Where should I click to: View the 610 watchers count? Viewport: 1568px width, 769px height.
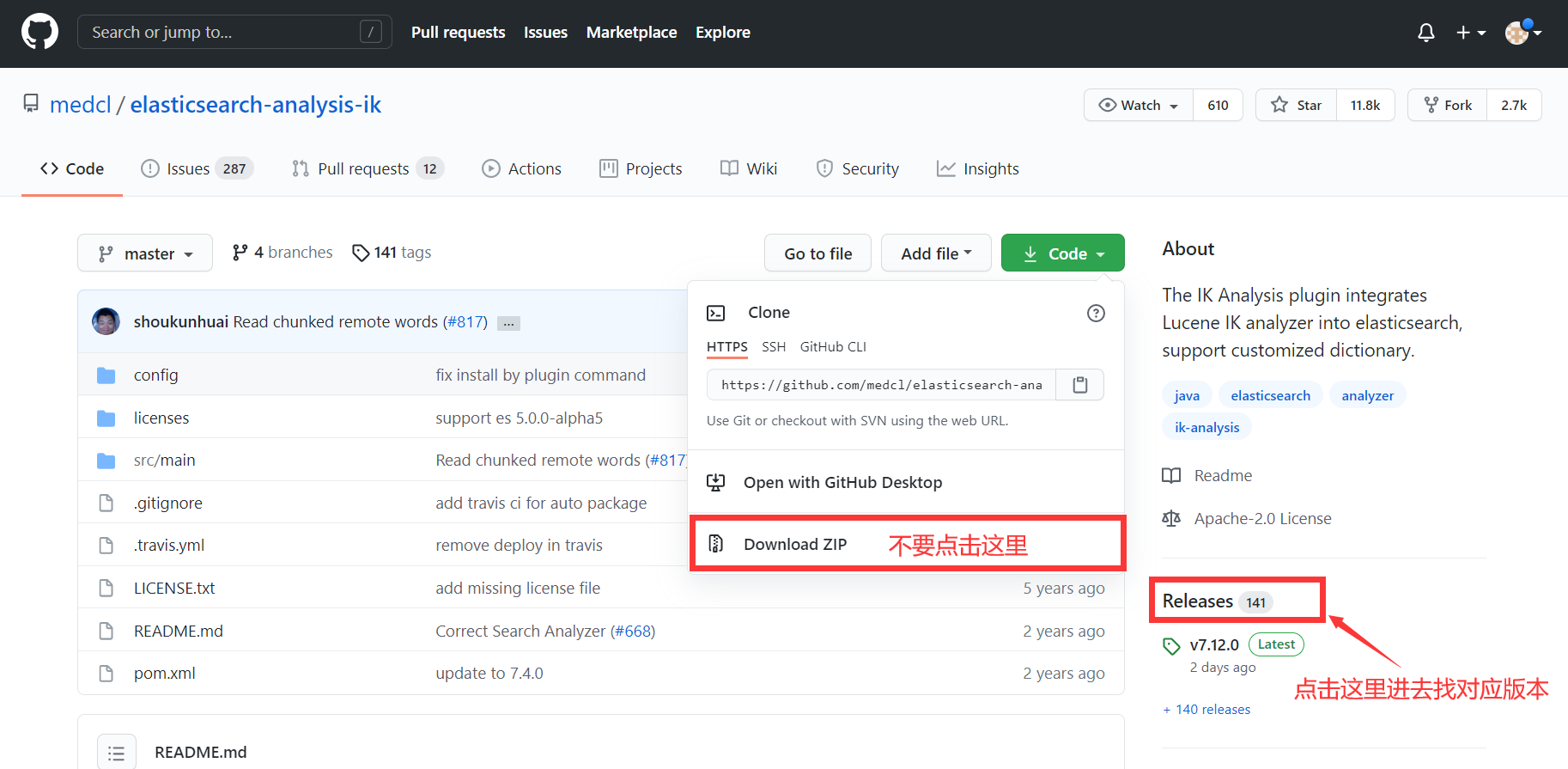click(1218, 105)
